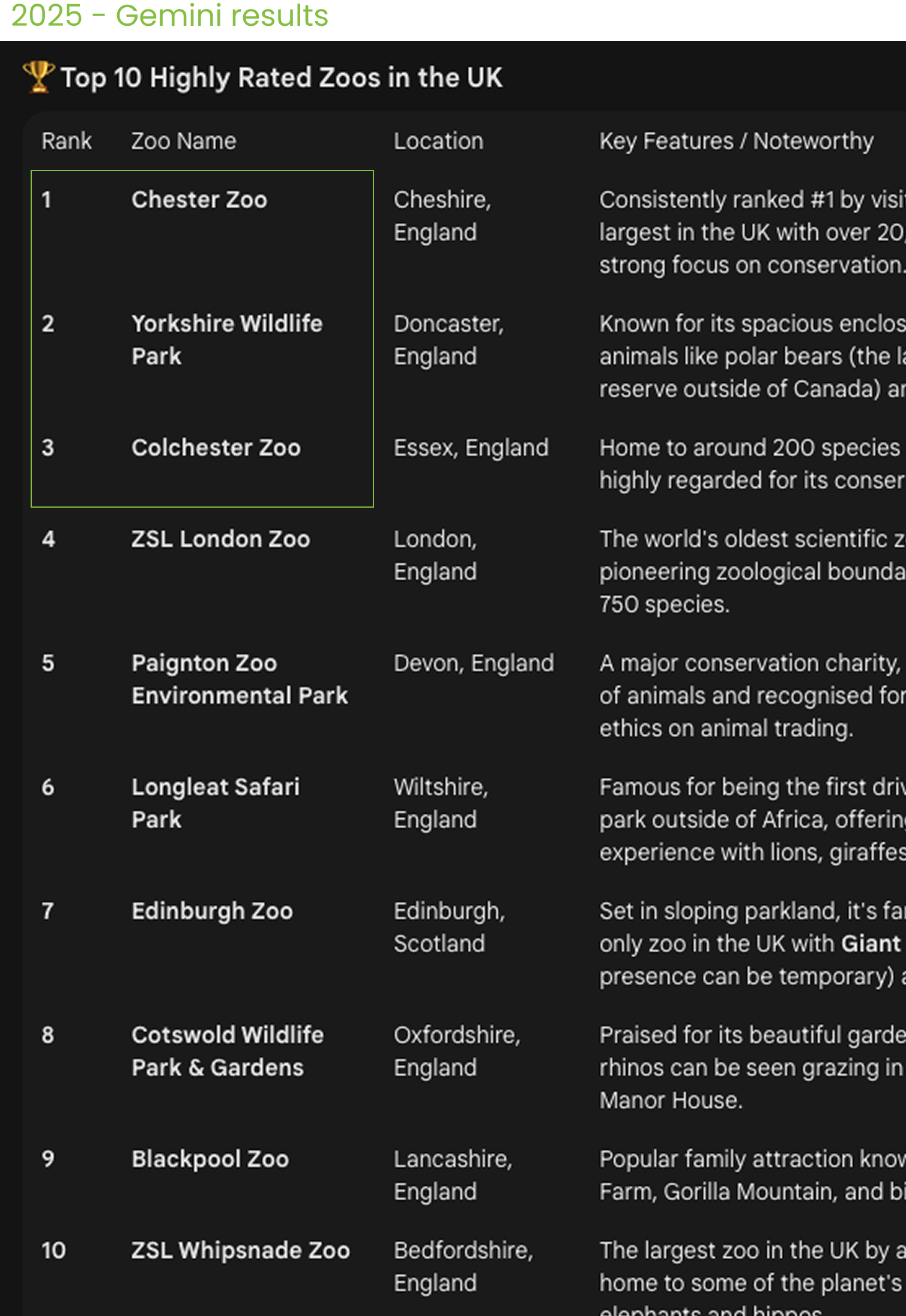The image size is (906, 1316).
Task: Click the "Top 10 Highly Rated Zoos" heading
Action: (x=282, y=78)
